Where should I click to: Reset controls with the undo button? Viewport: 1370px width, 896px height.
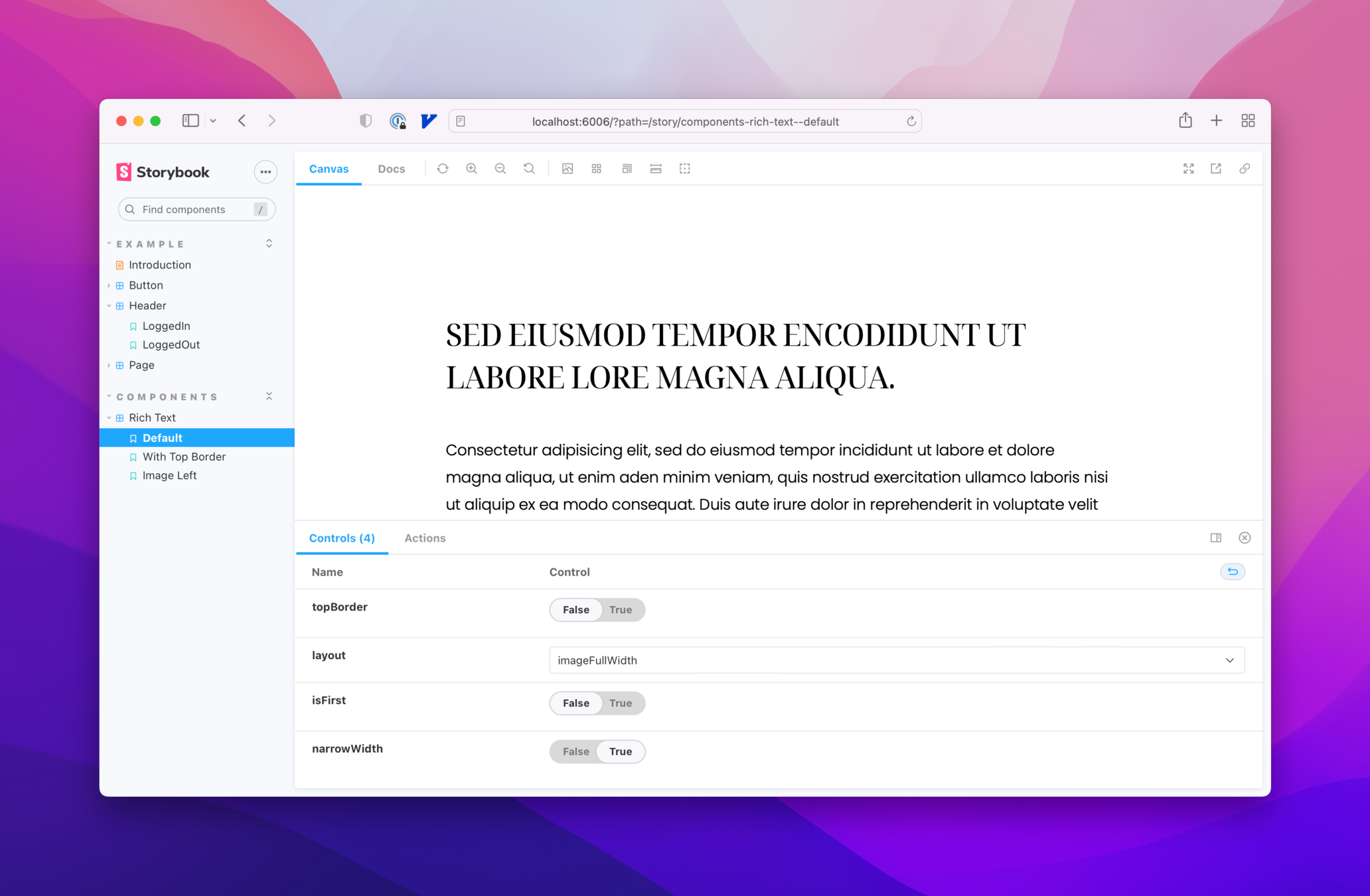point(1232,571)
